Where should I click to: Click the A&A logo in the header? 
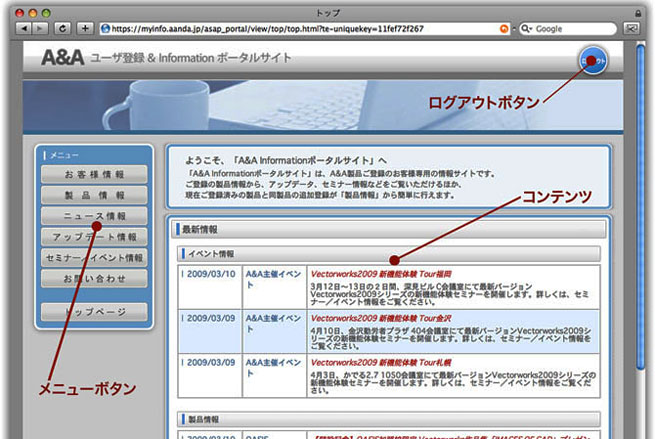pos(62,58)
